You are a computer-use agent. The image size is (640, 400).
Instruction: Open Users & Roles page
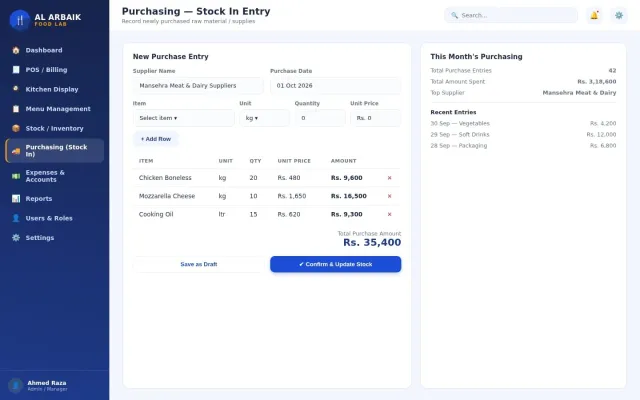55,218
